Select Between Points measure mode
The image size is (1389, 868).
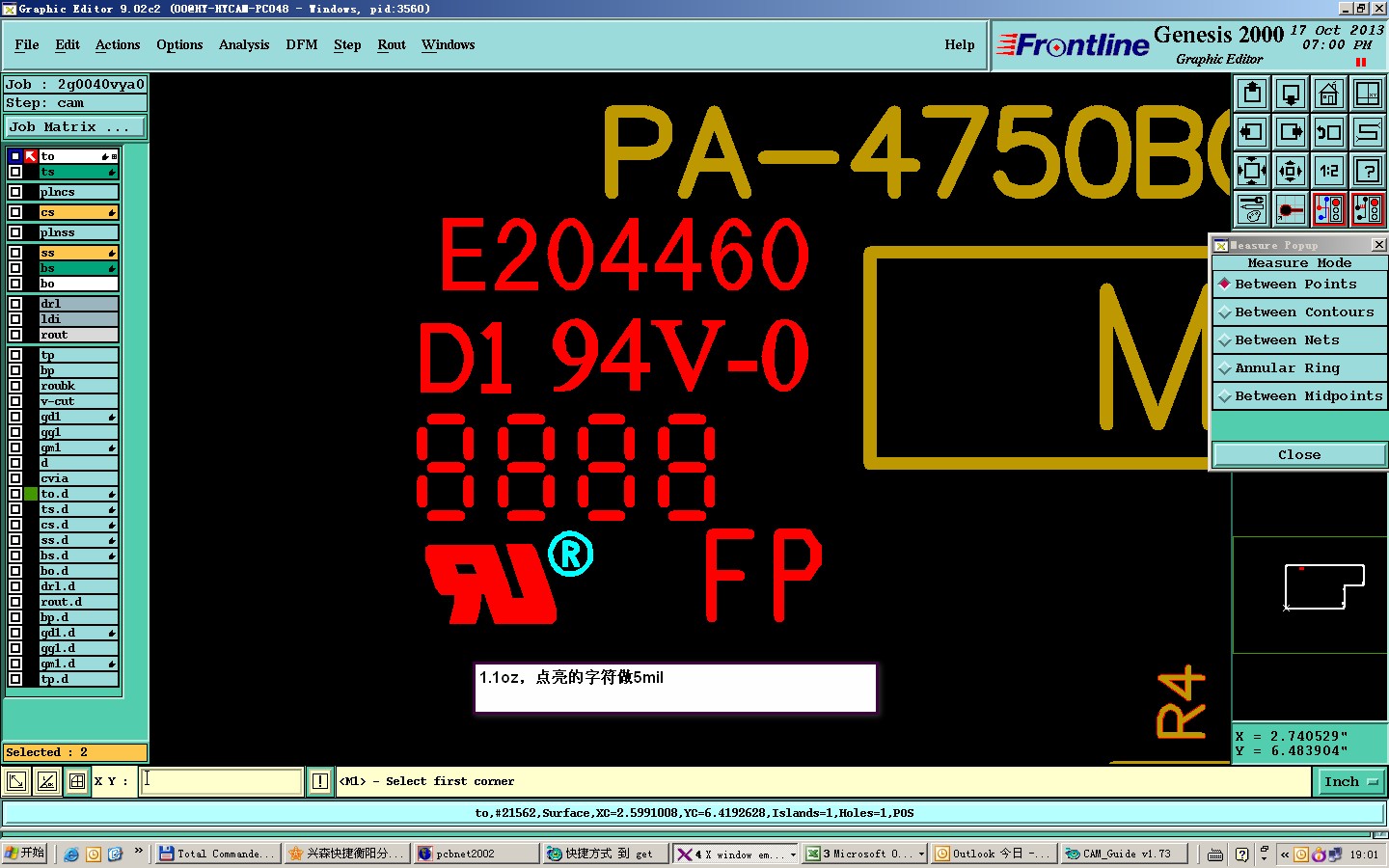pyautogui.click(x=1299, y=285)
